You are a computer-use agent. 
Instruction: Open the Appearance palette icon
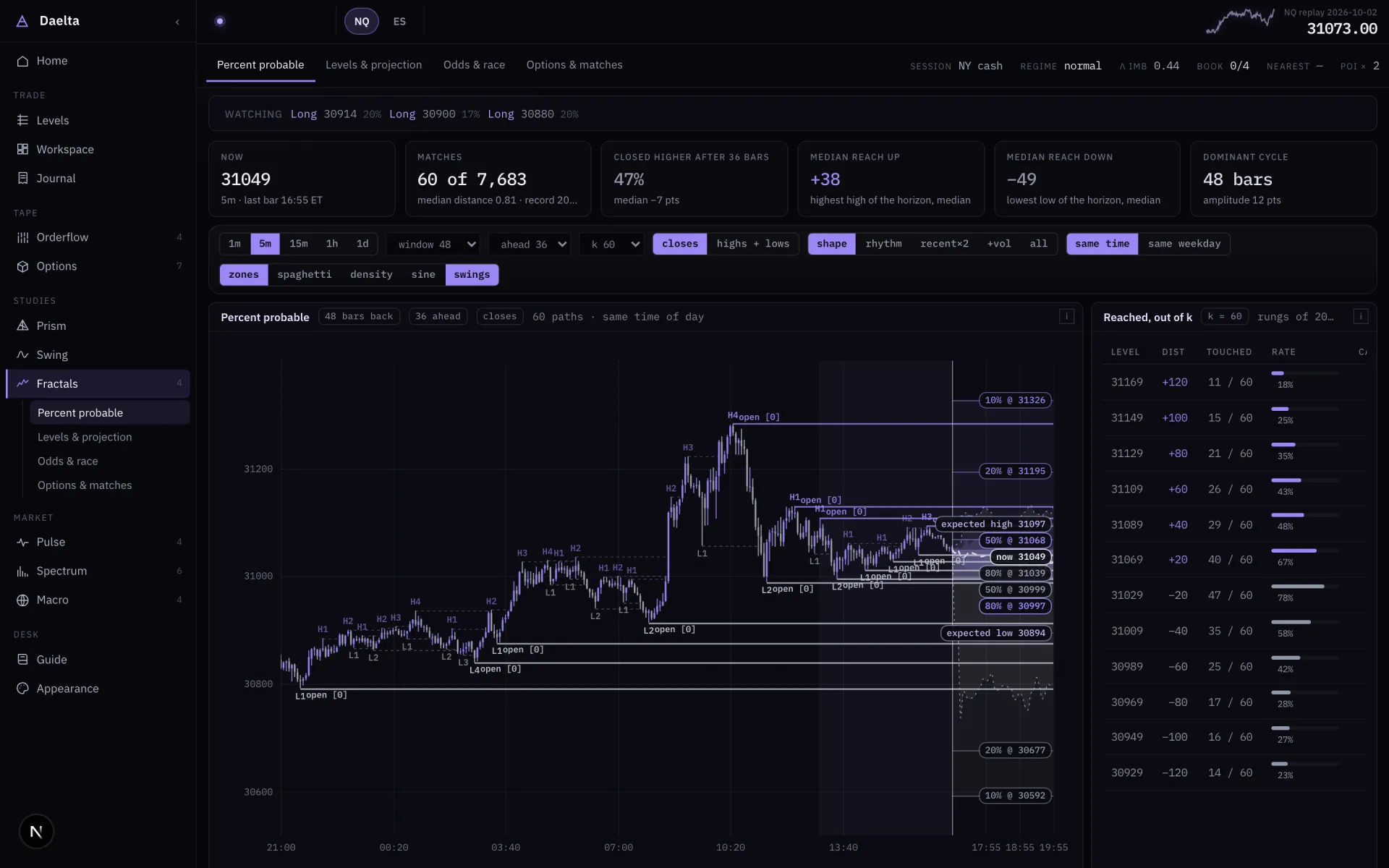click(x=22, y=689)
